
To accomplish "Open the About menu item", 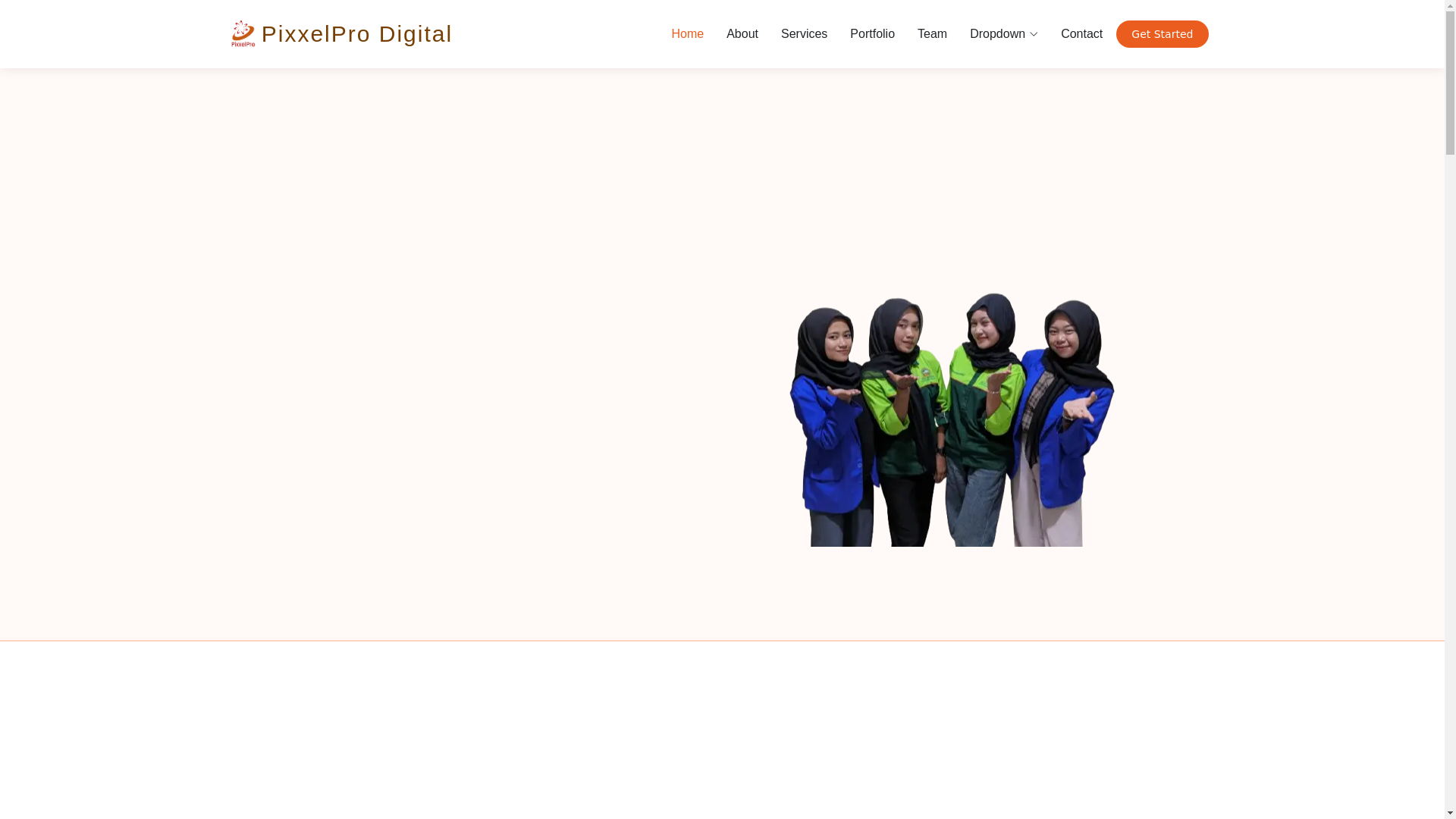I will tap(742, 34).
